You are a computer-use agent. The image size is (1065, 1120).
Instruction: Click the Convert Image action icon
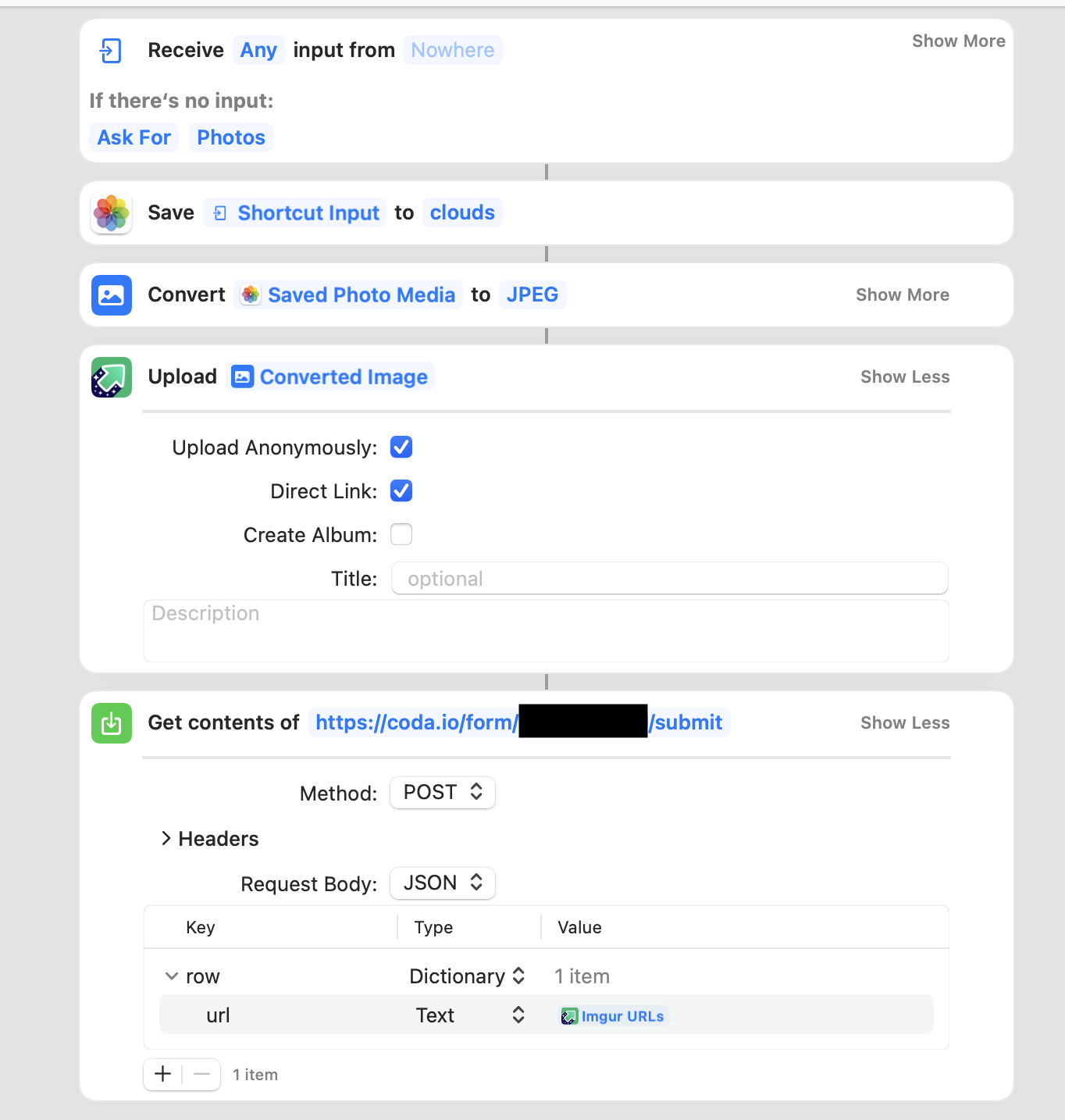click(112, 295)
